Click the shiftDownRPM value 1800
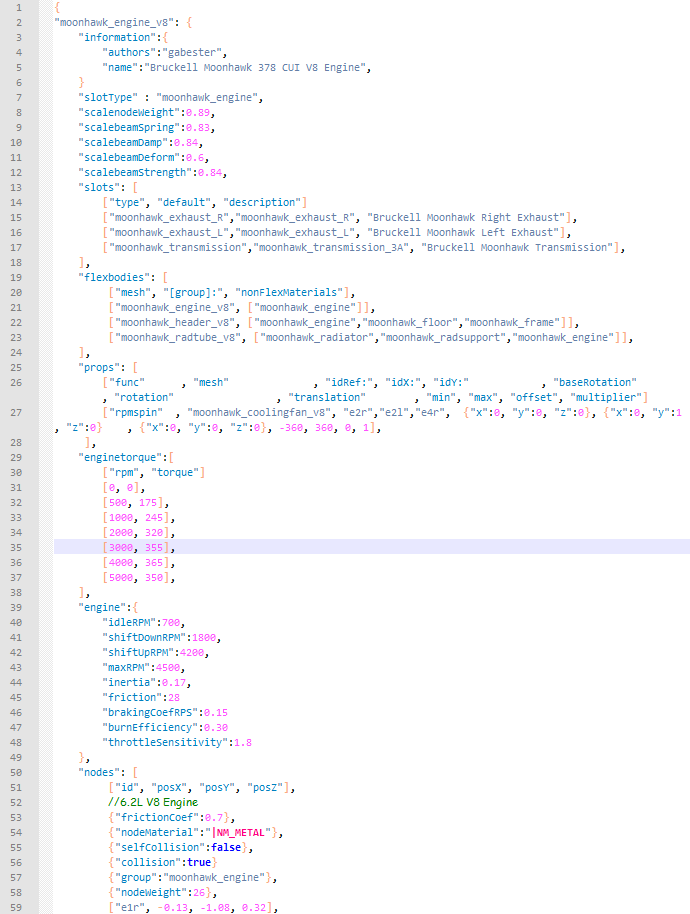690x914 pixels. [204, 638]
